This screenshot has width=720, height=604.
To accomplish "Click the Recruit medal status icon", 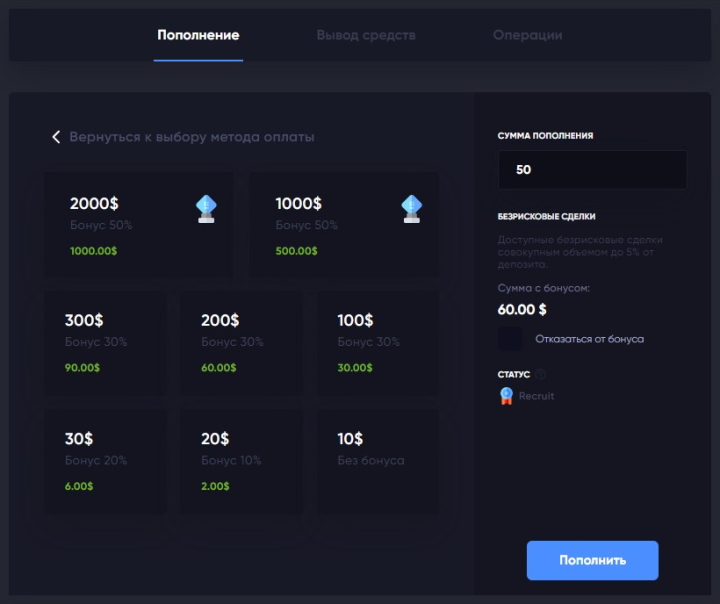I will click(x=506, y=396).
